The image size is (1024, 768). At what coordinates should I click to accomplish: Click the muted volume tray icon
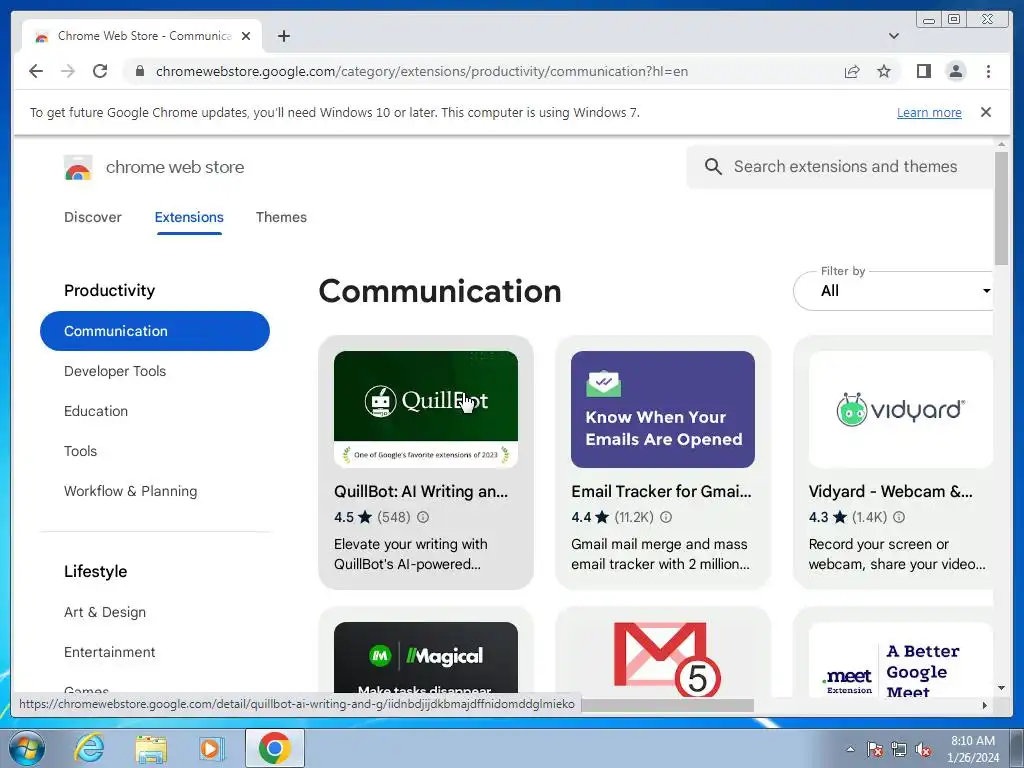pyautogui.click(x=923, y=749)
